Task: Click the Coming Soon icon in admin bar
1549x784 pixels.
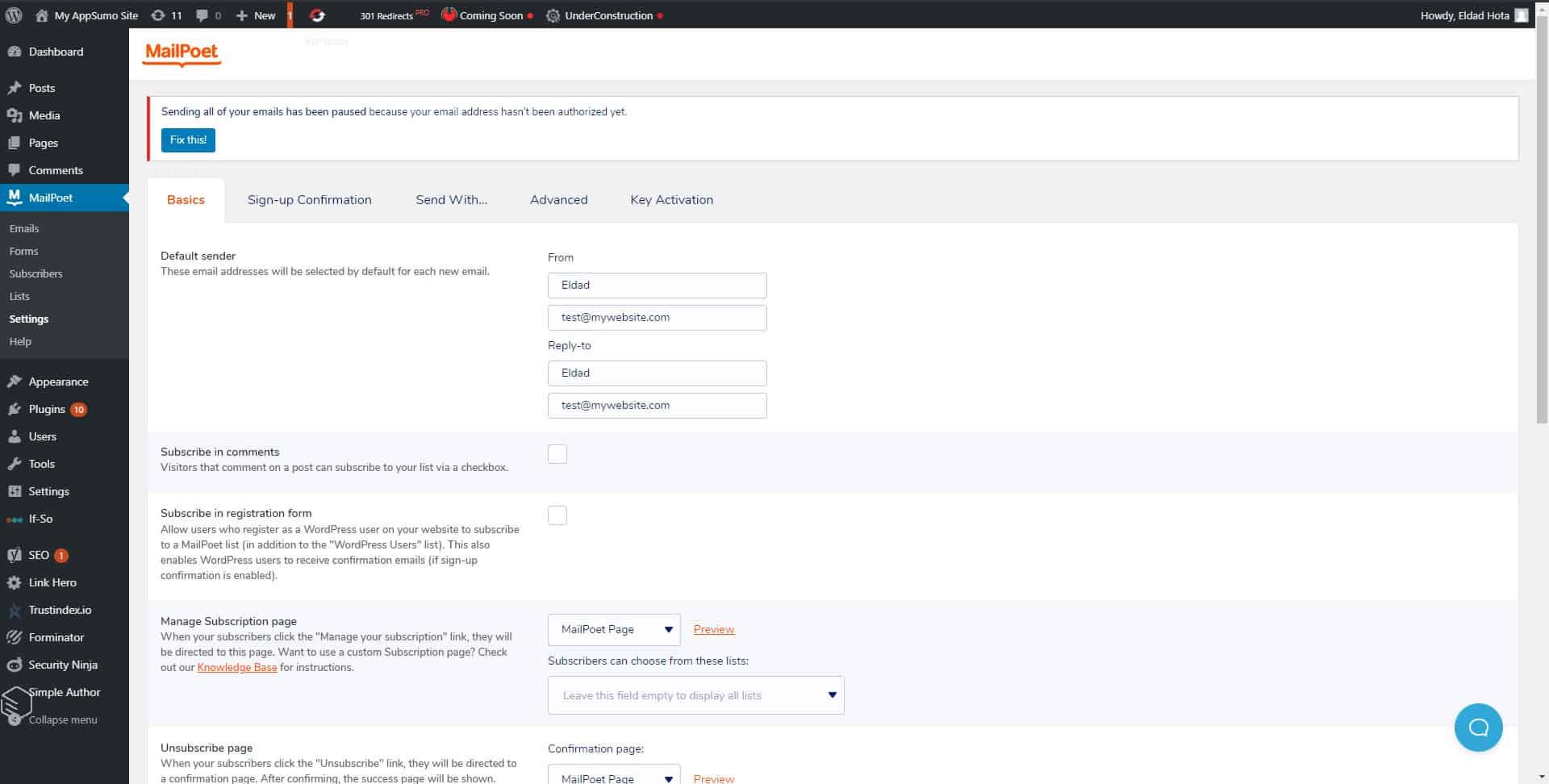Action: tap(449, 15)
